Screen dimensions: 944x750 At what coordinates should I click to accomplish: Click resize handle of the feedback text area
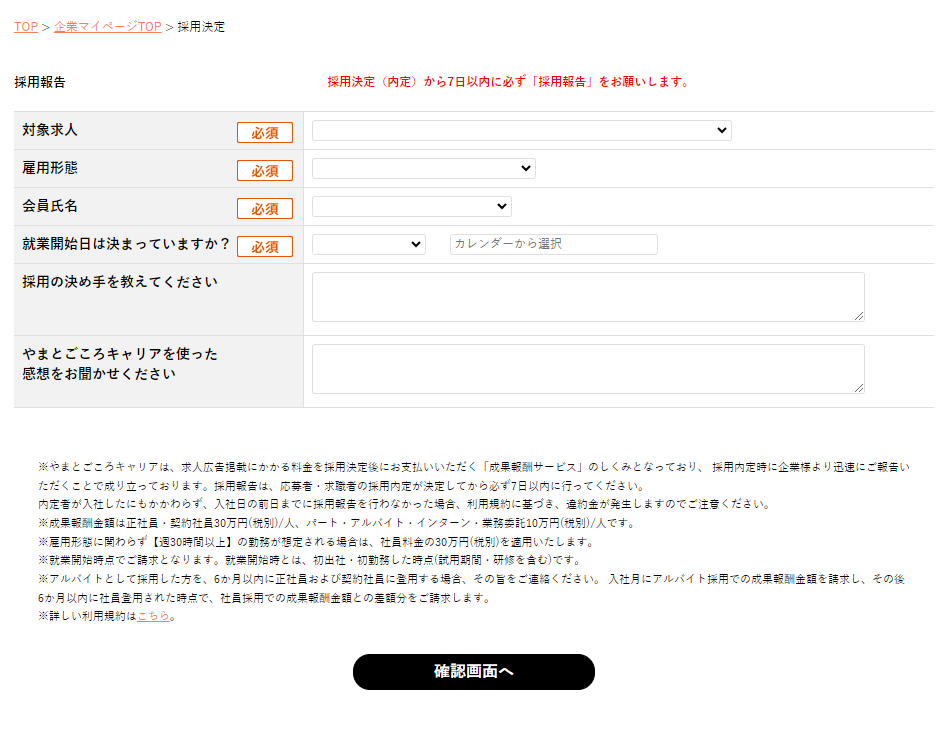859,388
